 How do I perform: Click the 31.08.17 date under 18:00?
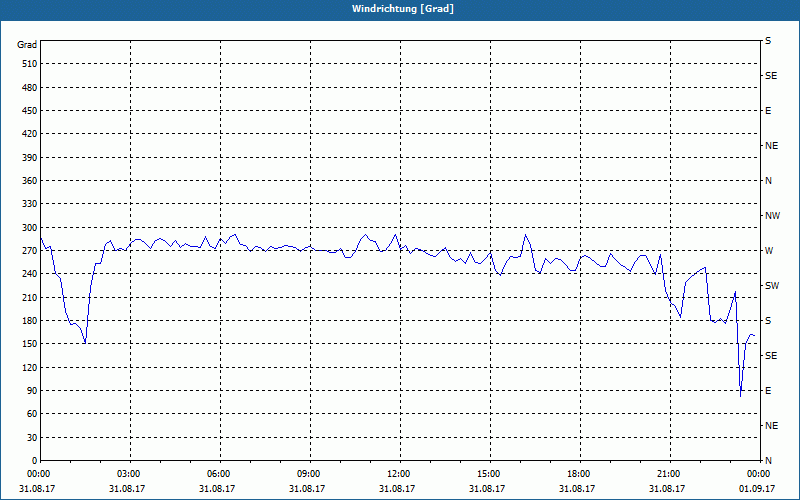pyautogui.click(x=577, y=488)
